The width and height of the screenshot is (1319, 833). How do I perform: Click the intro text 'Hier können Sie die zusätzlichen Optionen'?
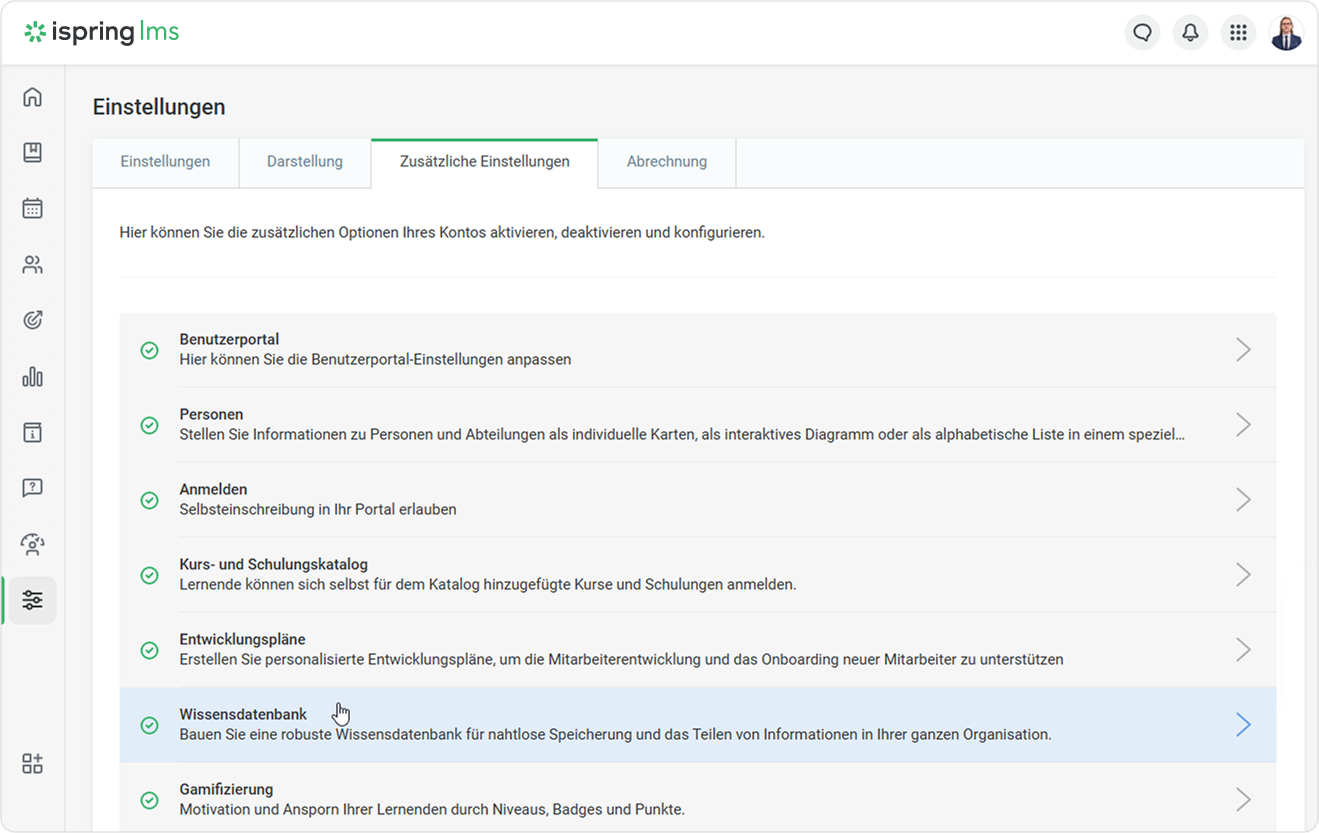[442, 233]
